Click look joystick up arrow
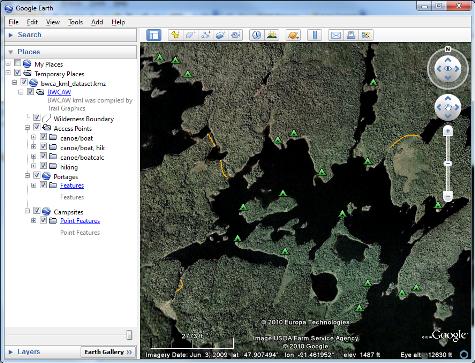Screen dimensions: 475x363 click(x=448, y=60)
